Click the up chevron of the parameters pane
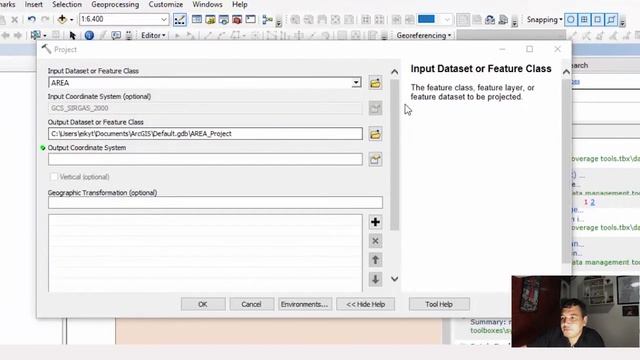Screen dimensions: 640x360 click(x=394, y=72)
